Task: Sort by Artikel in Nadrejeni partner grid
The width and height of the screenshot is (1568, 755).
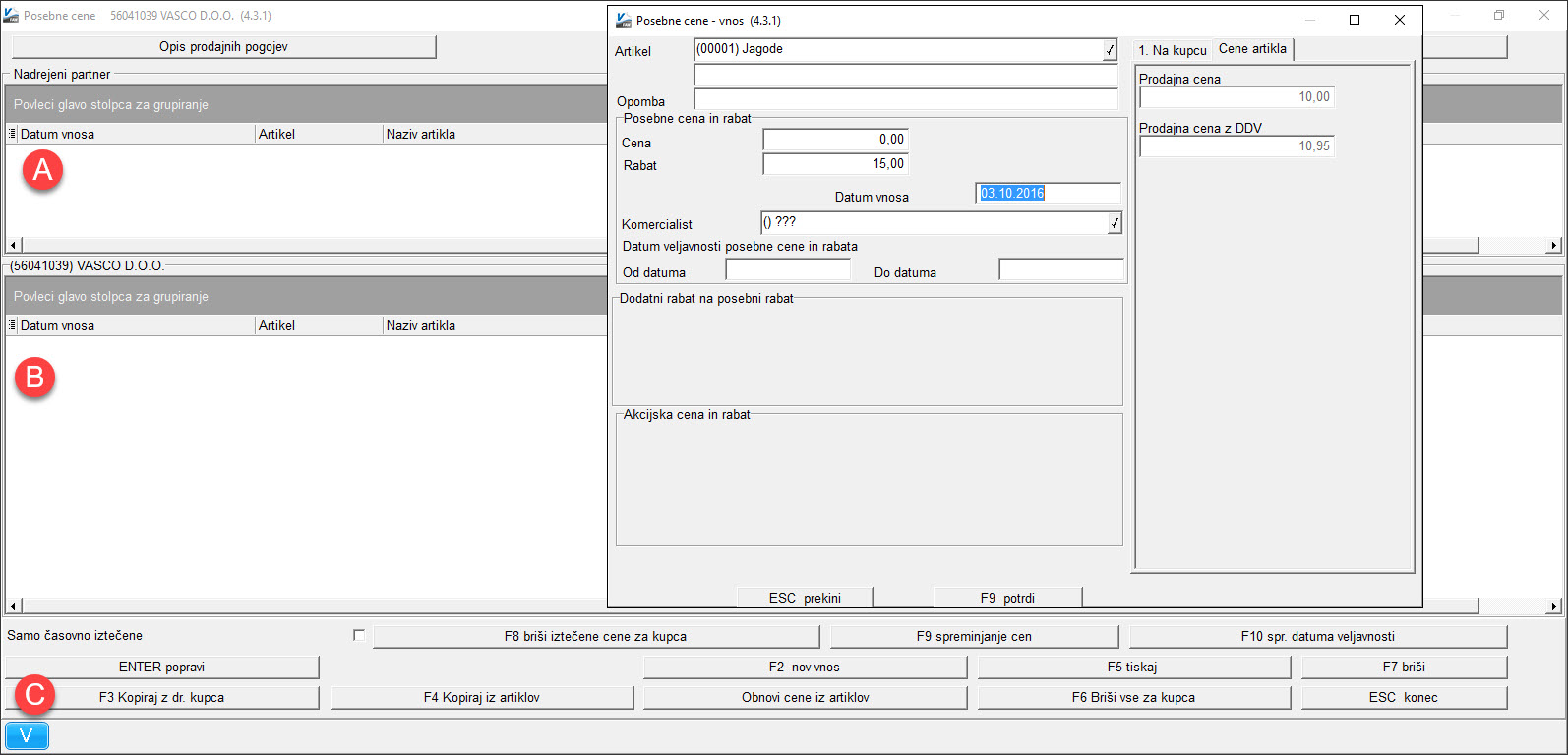Action: (320, 134)
